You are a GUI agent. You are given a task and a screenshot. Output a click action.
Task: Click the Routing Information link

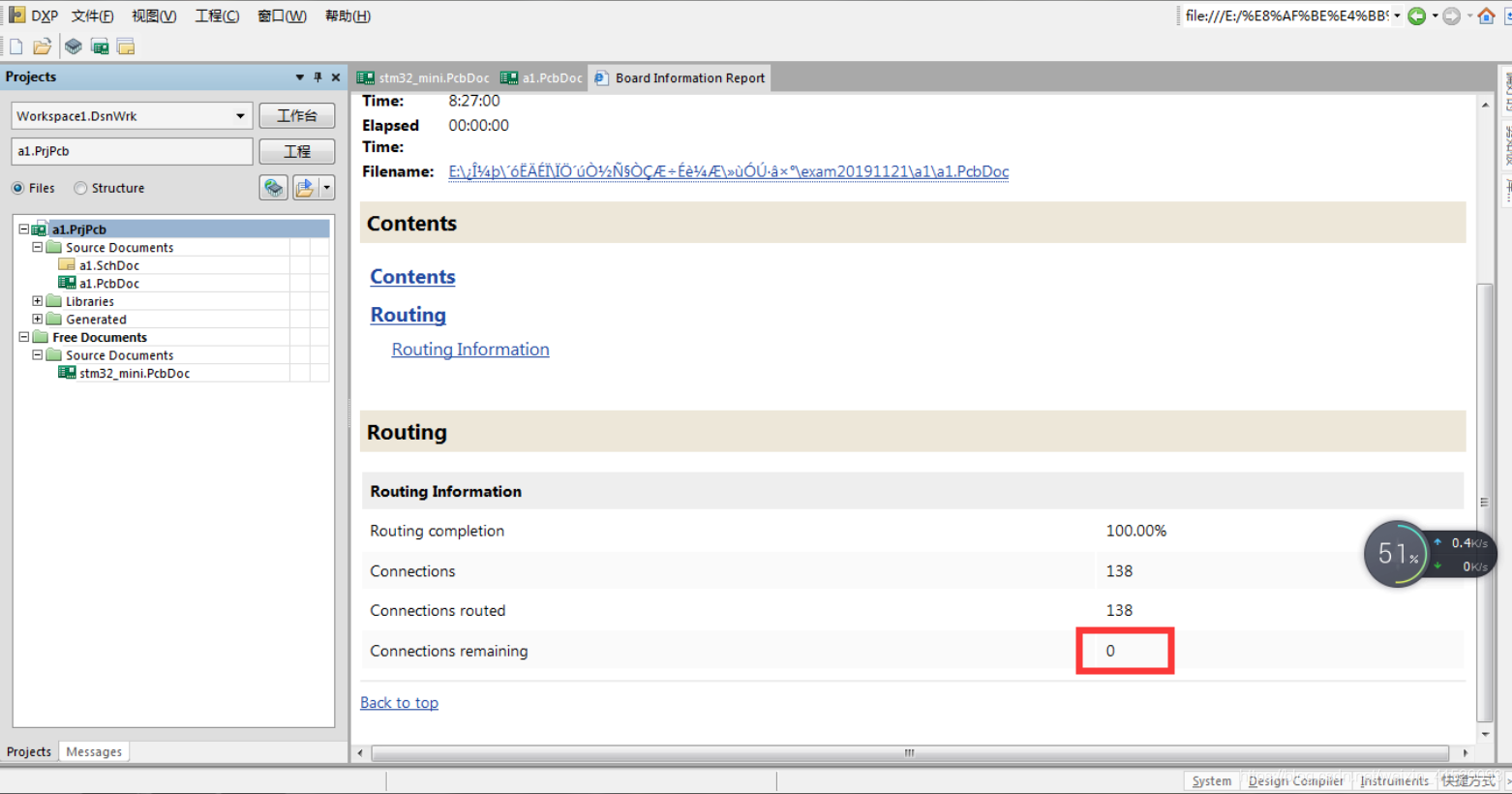(470, 350)
